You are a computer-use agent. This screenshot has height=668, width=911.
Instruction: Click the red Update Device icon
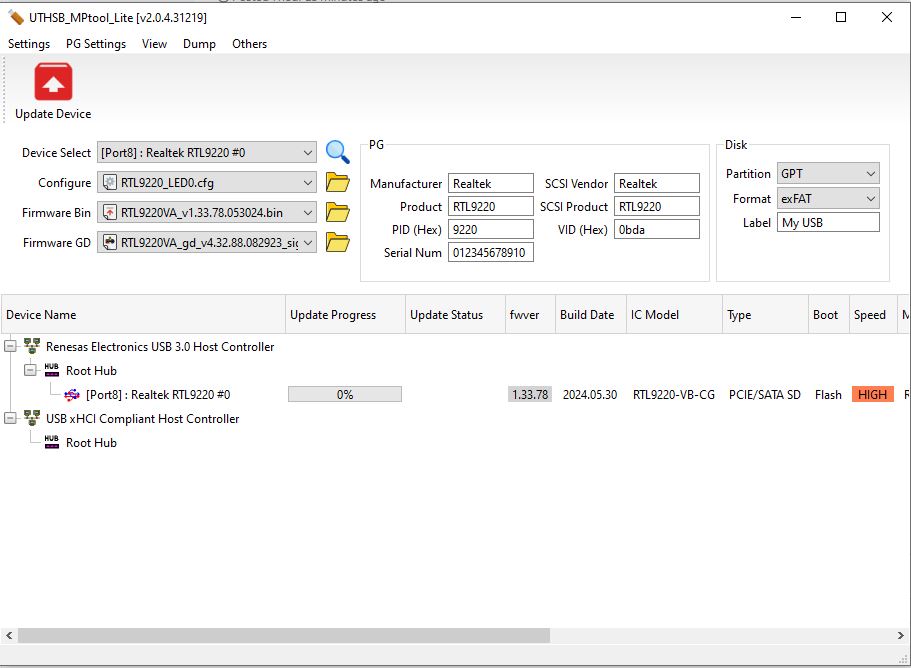point(53,82)
